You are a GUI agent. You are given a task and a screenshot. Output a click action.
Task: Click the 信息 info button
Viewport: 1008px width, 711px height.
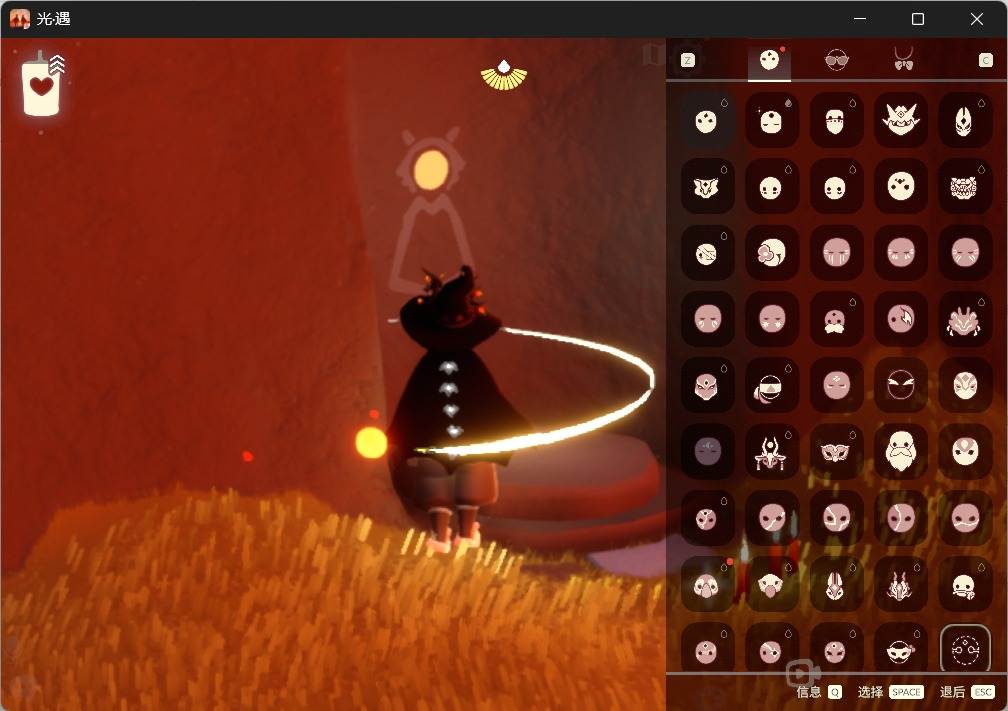[818, 692]
